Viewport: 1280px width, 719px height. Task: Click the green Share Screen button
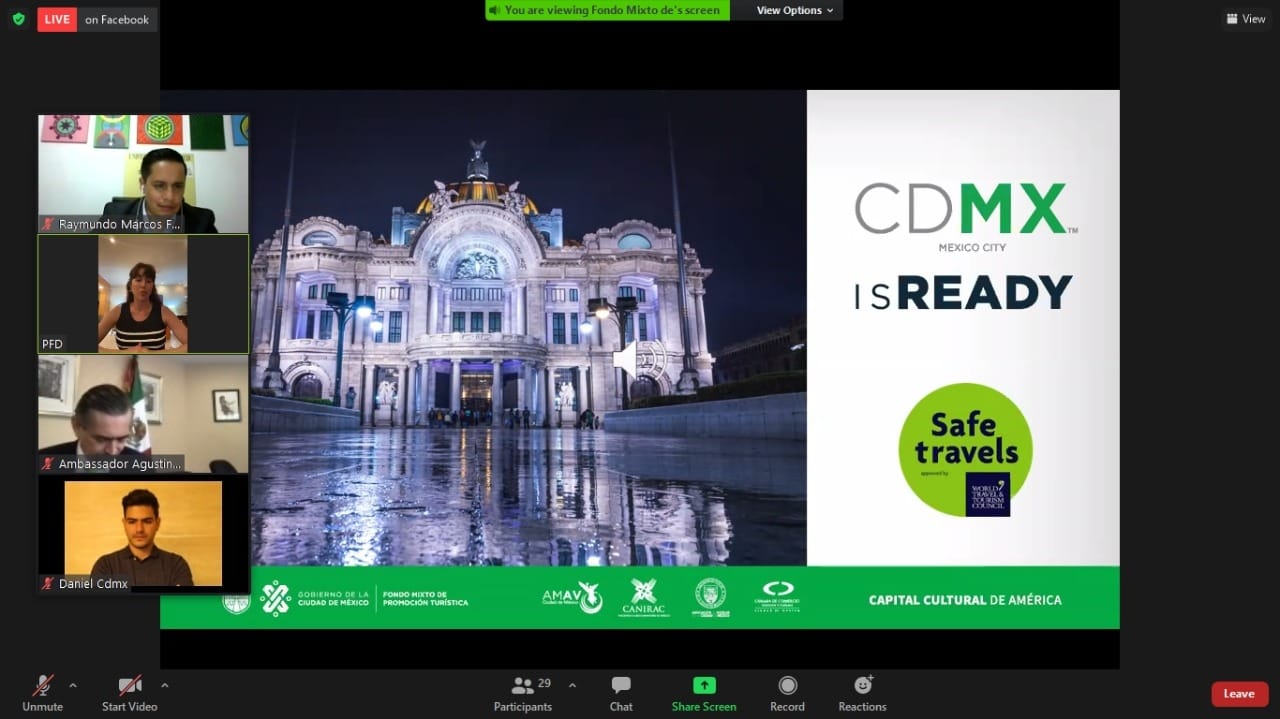(704, 693)
